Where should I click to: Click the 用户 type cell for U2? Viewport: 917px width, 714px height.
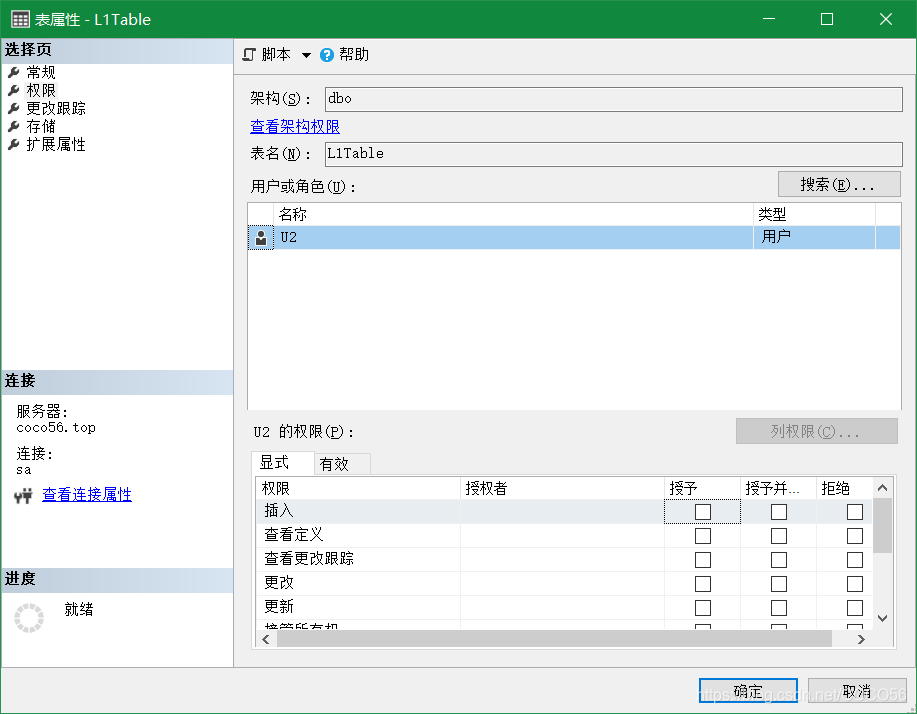click(814, 237)
